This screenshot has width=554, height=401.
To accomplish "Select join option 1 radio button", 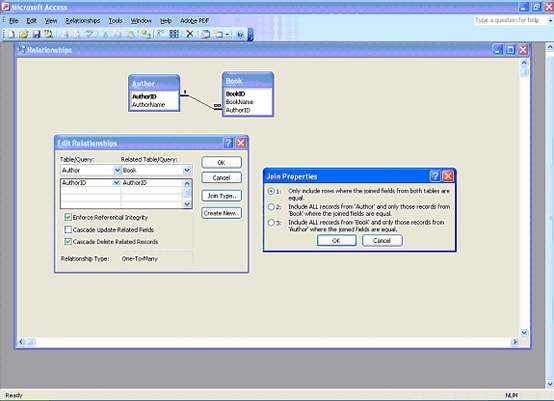I will pos(271,191).
